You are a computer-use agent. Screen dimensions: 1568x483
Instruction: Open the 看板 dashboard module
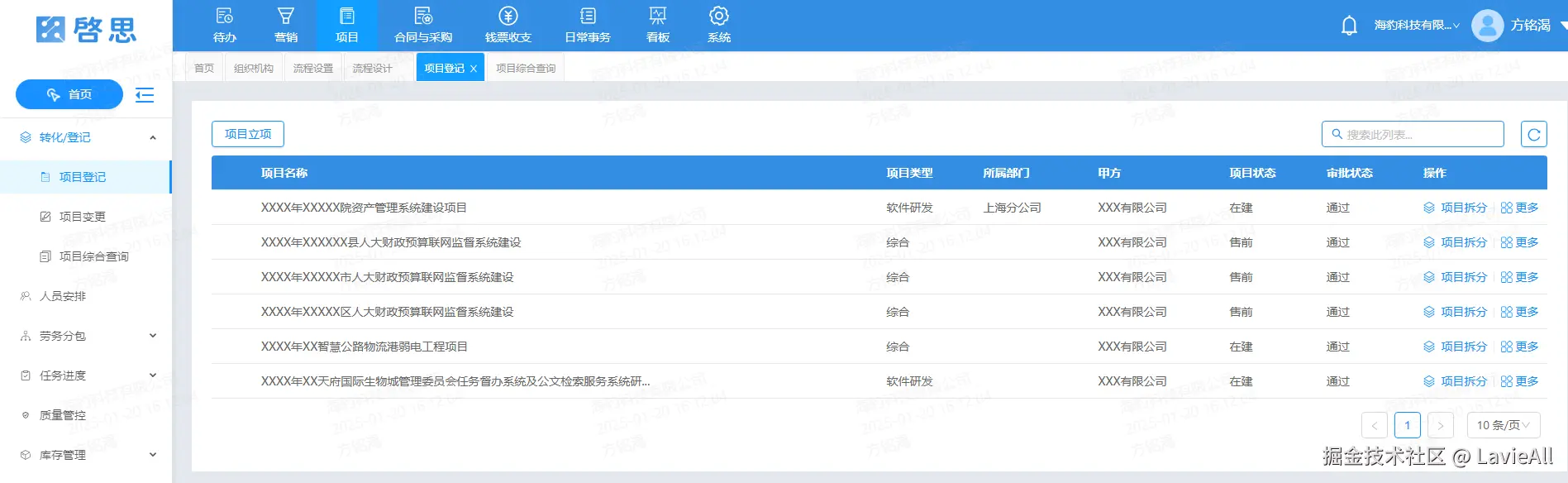pos(658,26)
